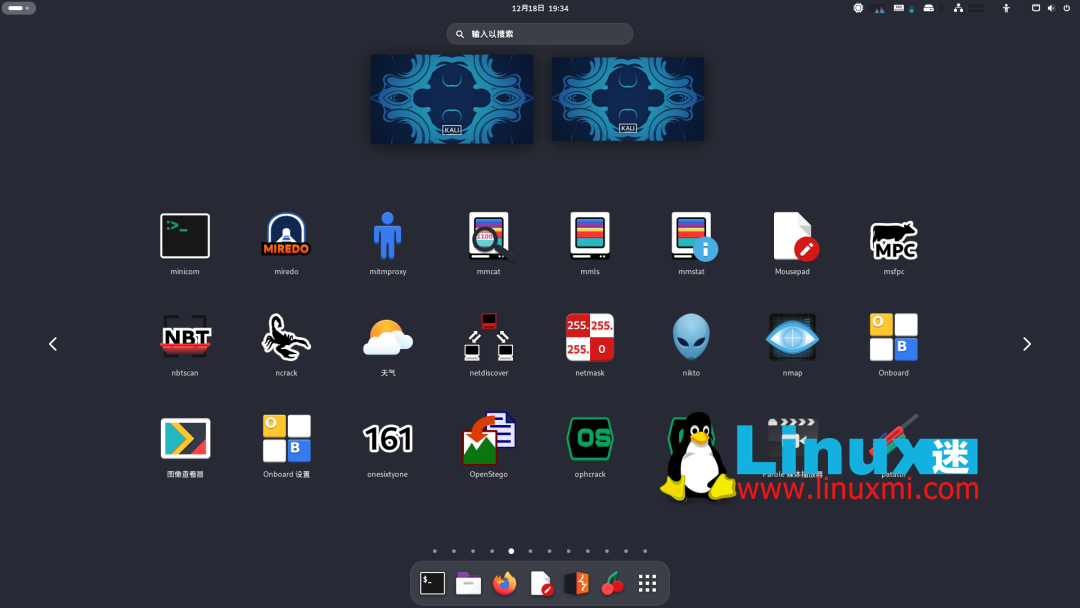
Task: Open OpenStego
Action: coord(489,439)
